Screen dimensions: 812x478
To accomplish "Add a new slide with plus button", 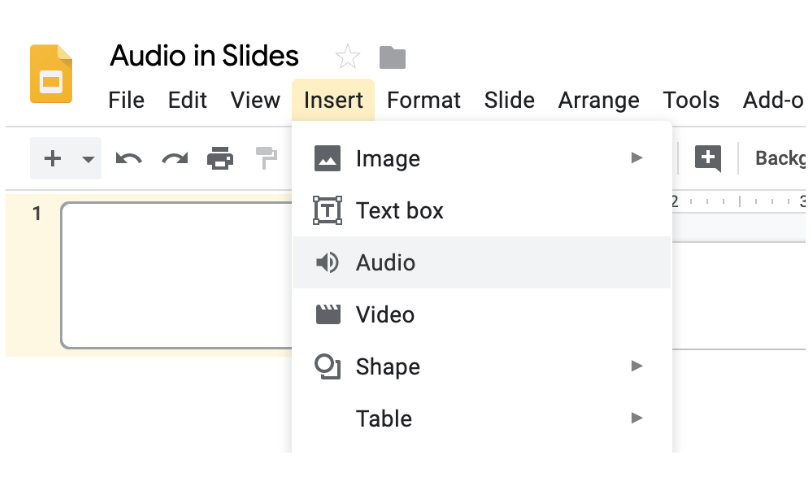I will pos(53,158).
